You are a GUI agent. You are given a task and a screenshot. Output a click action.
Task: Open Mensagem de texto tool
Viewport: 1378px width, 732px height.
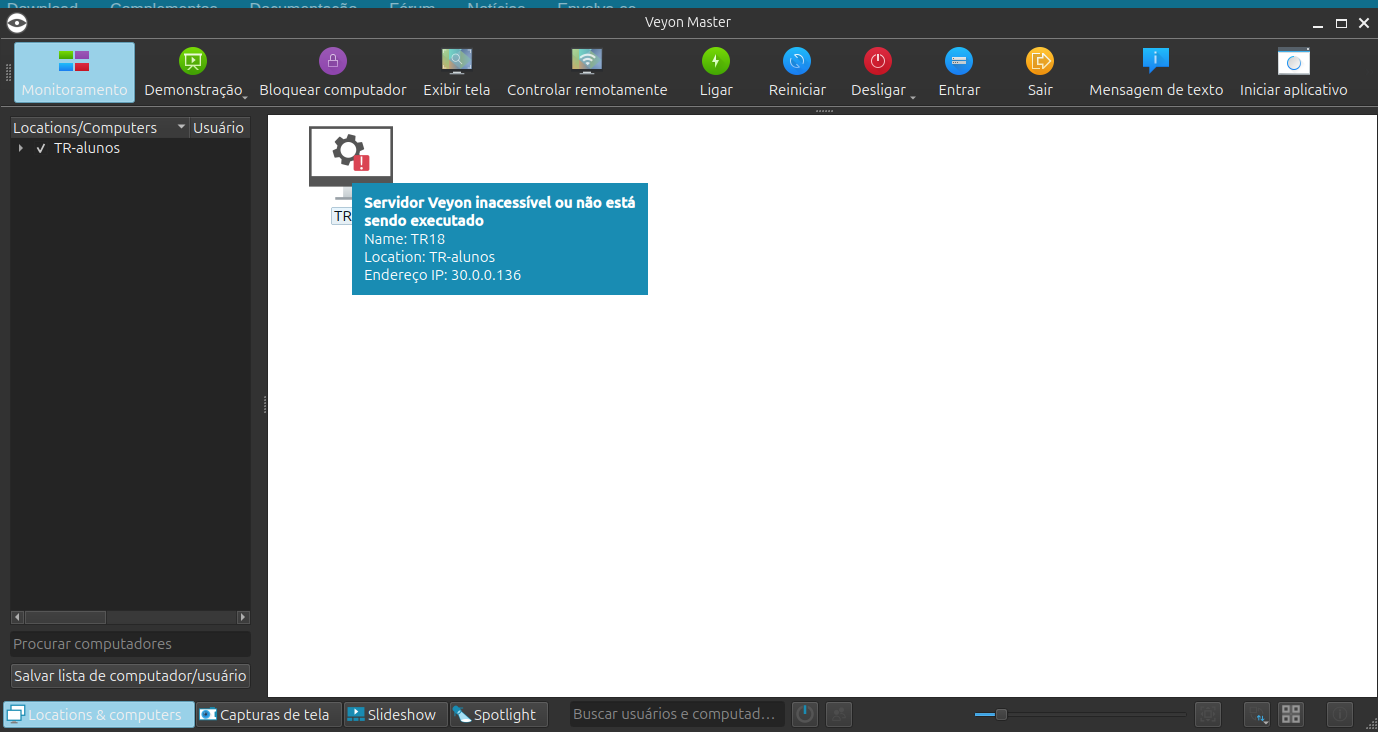[x=1156, y=72]
